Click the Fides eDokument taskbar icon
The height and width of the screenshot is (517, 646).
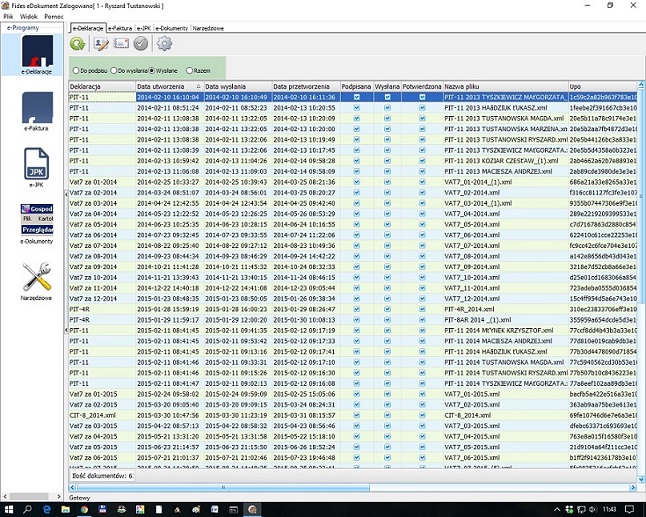tap(252, 510)
